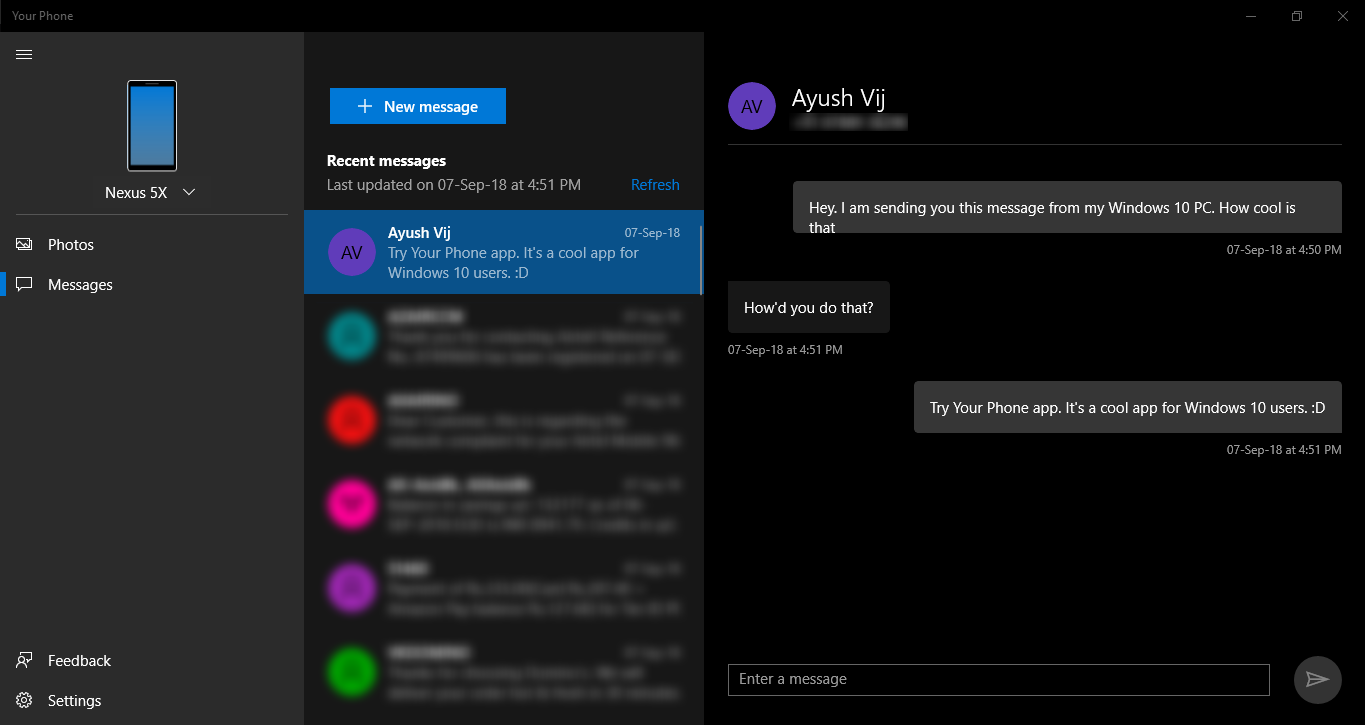Click the Refresh link
The width and height of the screenshot is (1365, 725).
655,184
